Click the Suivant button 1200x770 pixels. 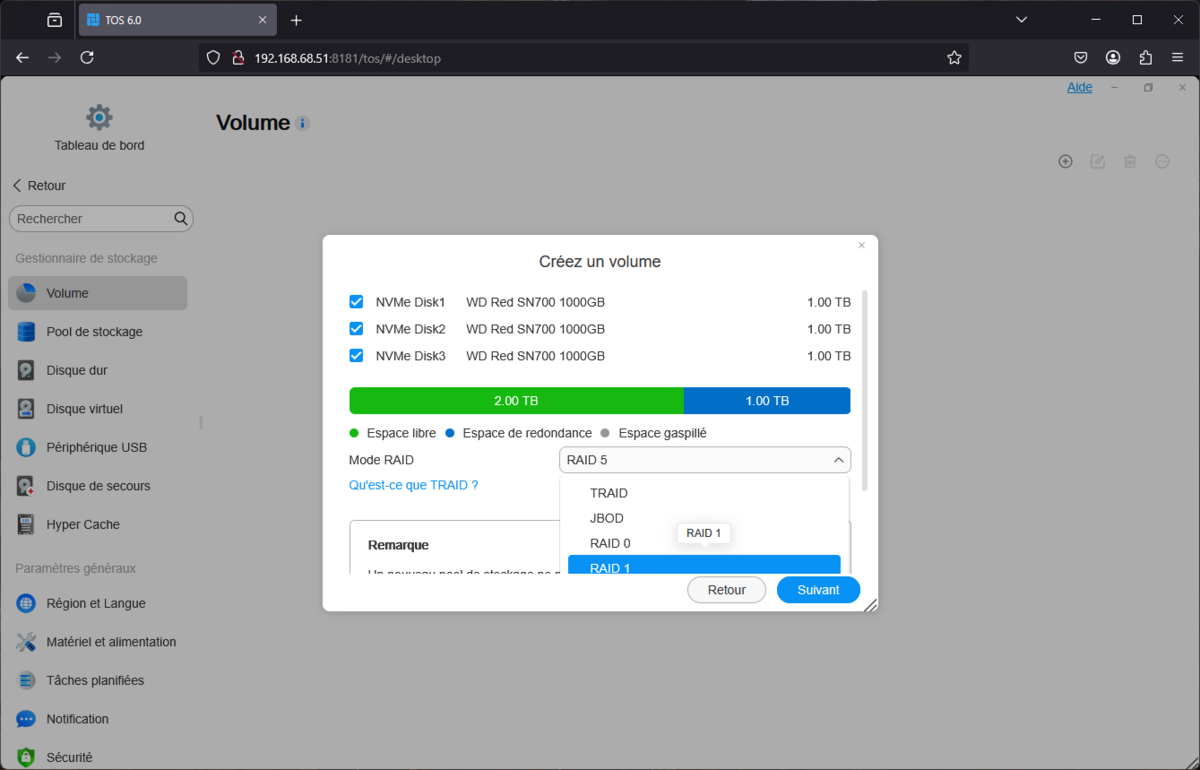818,590
